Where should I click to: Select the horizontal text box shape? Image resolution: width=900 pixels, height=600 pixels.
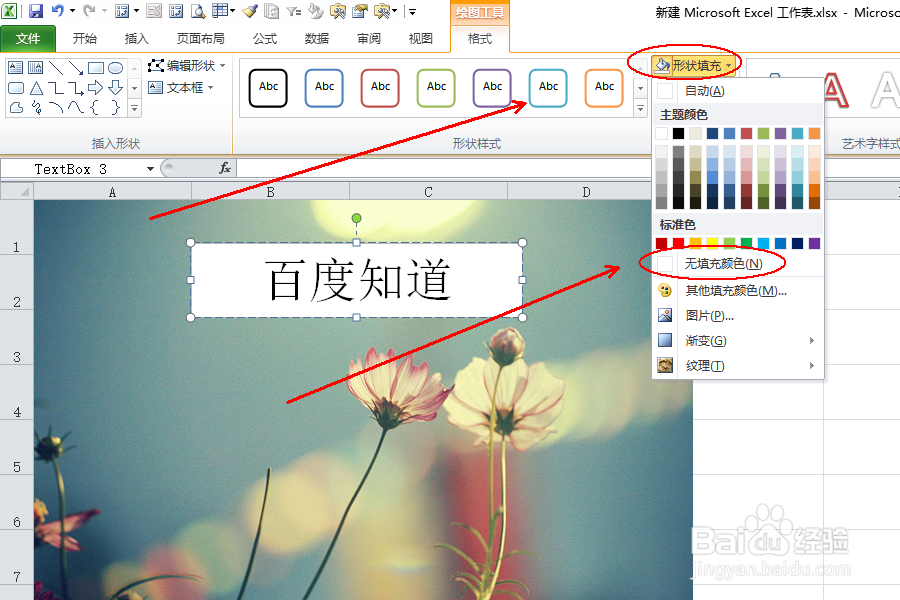click(15, 68)
